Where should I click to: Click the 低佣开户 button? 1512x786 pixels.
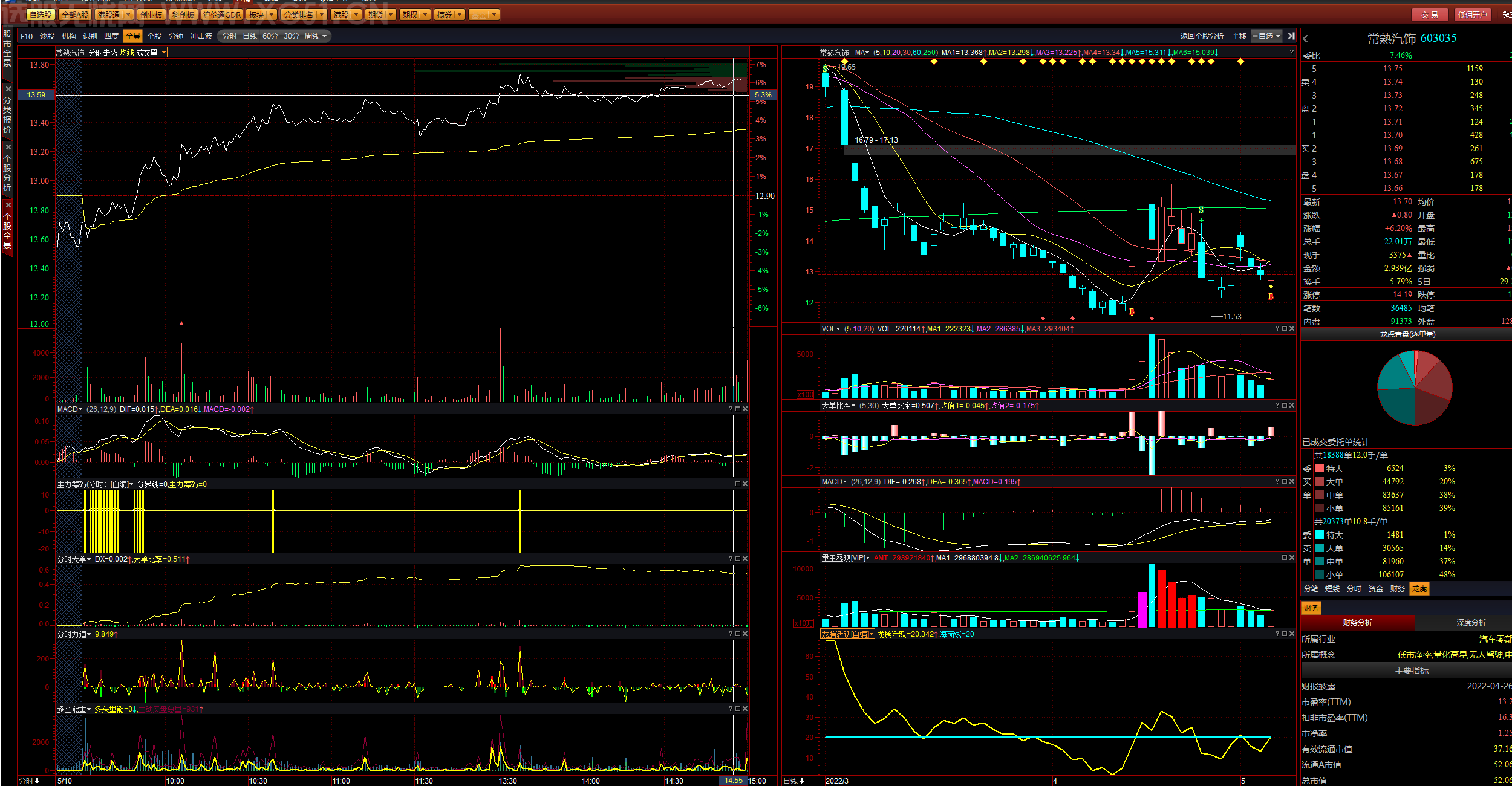click(1472, 15)
